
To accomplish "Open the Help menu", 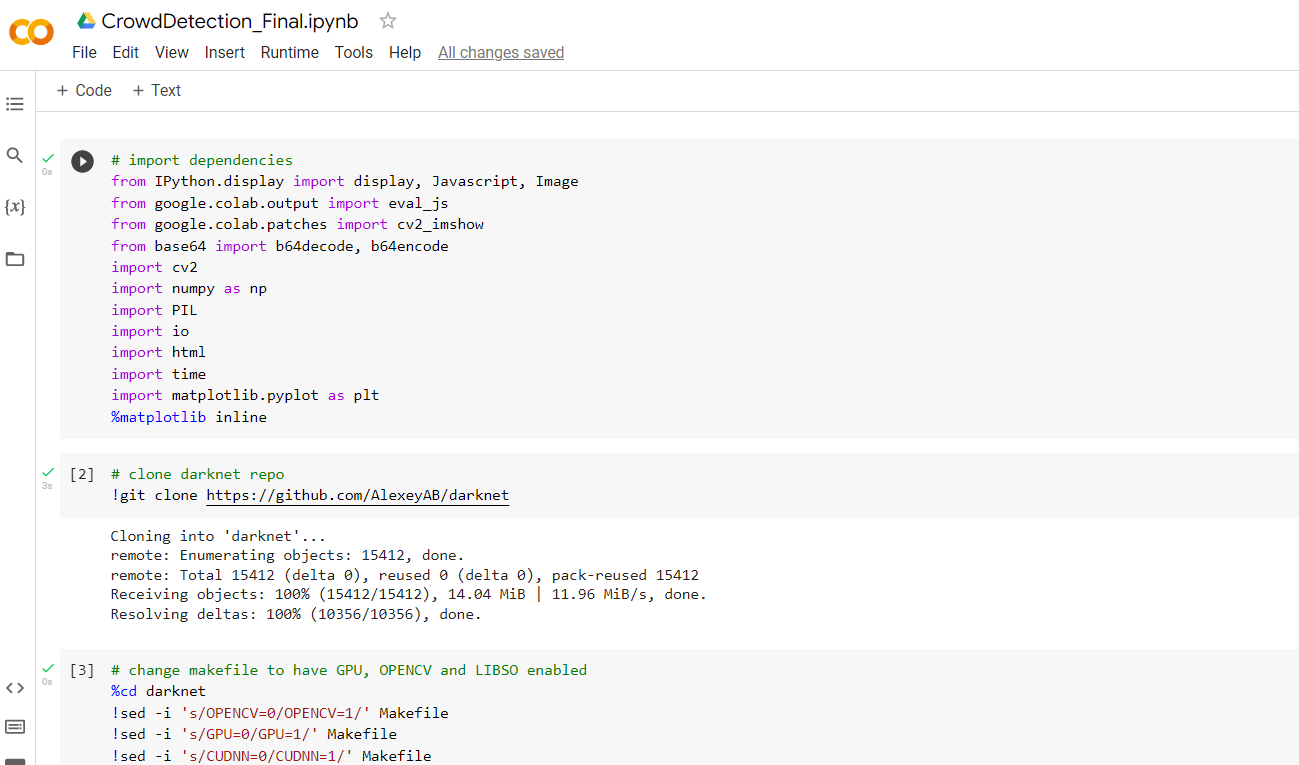I will [x=405, y=52].
